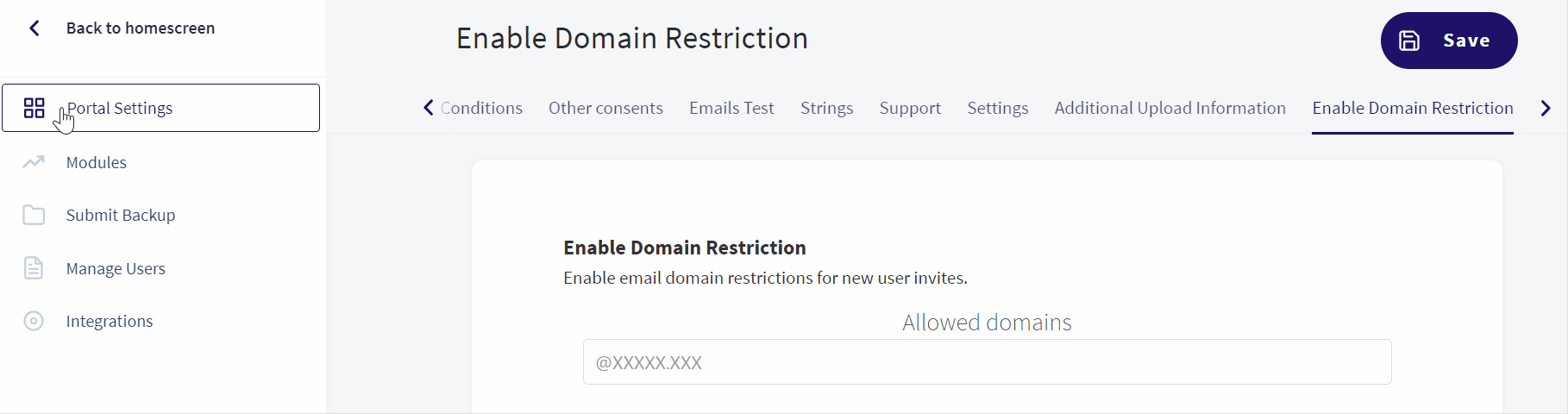
Task: Click the Back to homescreen link
Action: tap(141, 28)
